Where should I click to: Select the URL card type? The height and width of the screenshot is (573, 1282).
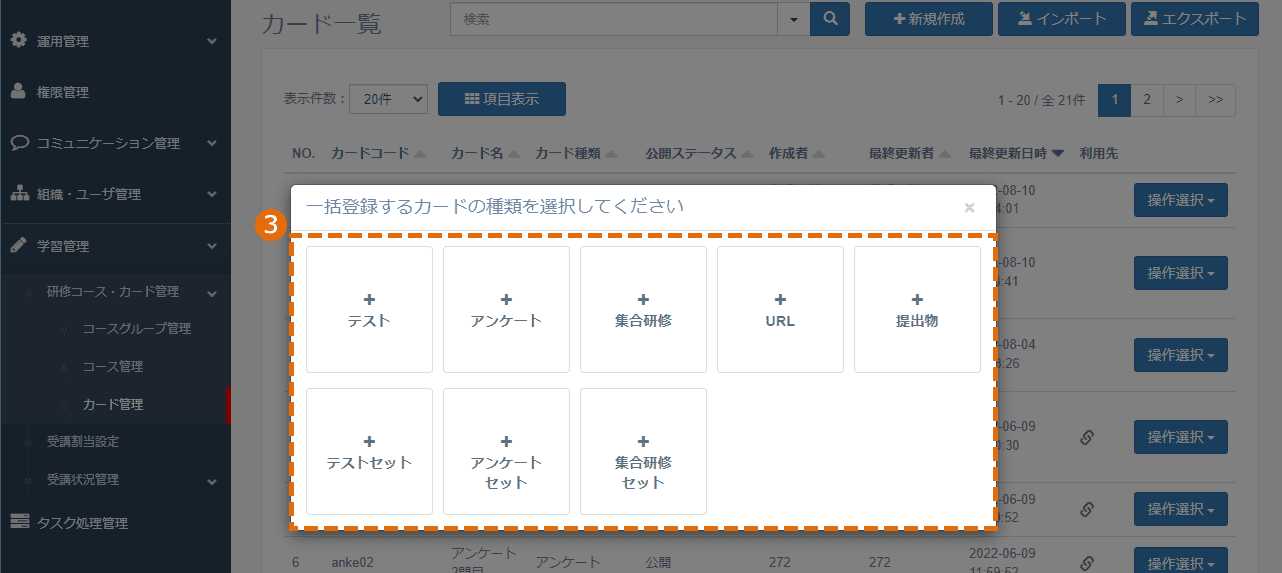coord(780,310)
